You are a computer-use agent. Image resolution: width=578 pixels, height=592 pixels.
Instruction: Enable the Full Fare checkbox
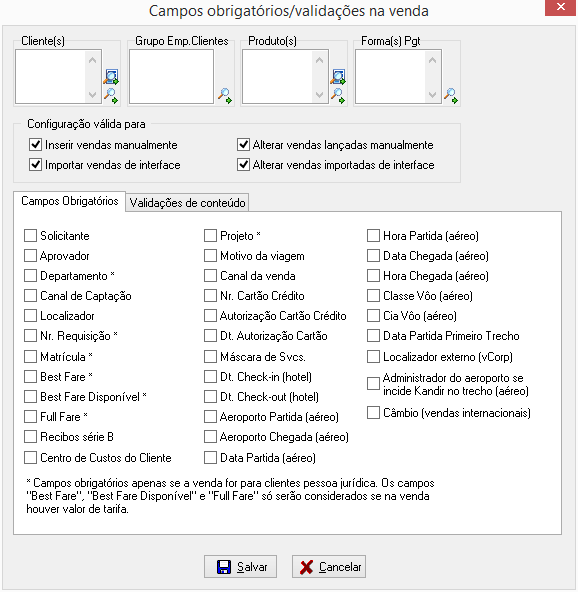[30, 416]
